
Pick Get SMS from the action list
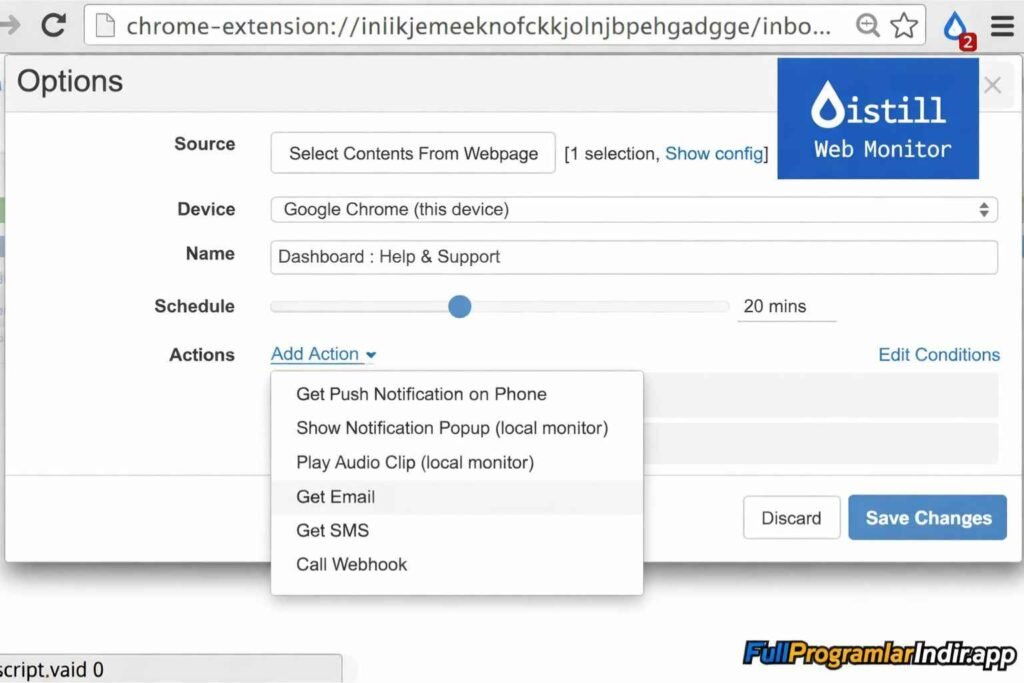click(332, 530)
